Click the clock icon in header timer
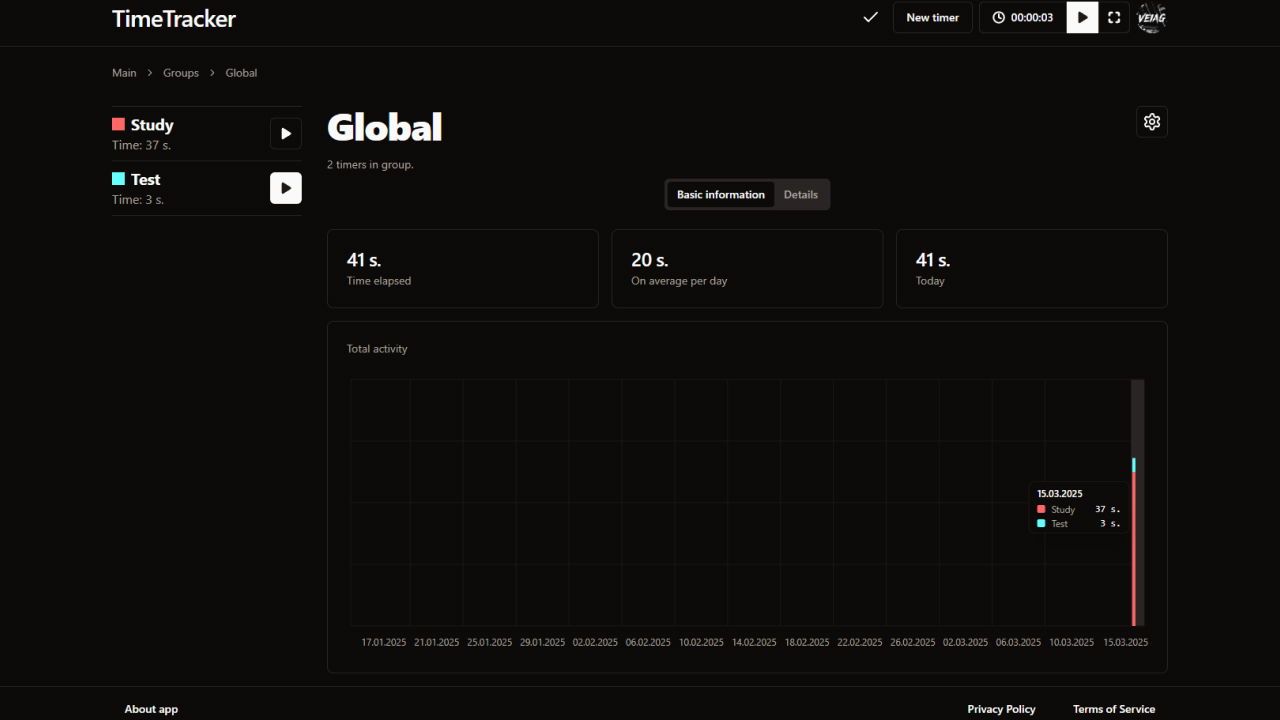 point(998,17)
